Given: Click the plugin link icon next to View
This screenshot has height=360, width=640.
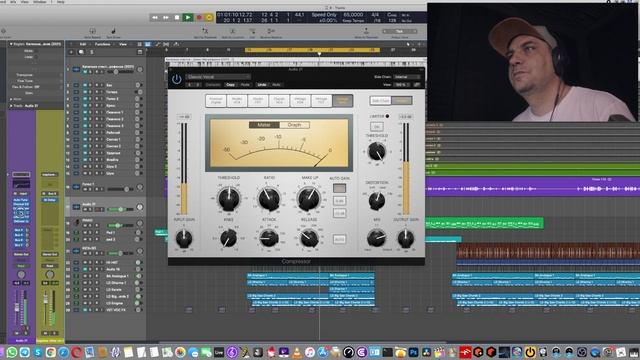Looking at the screenshot, I should pos(417,84).
